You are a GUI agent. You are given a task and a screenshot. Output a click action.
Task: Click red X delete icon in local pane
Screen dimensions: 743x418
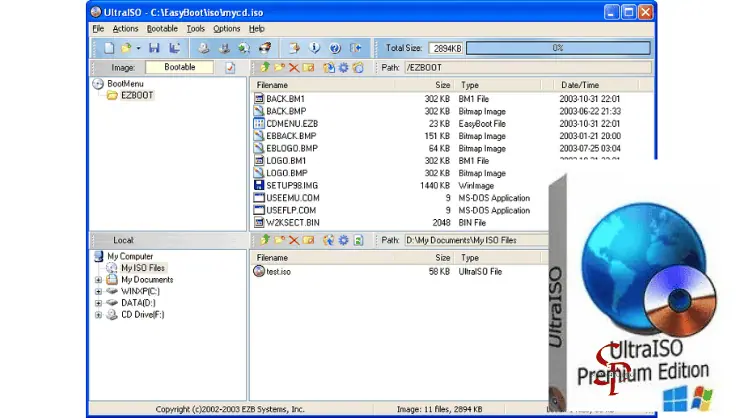[x=293, y=240]
